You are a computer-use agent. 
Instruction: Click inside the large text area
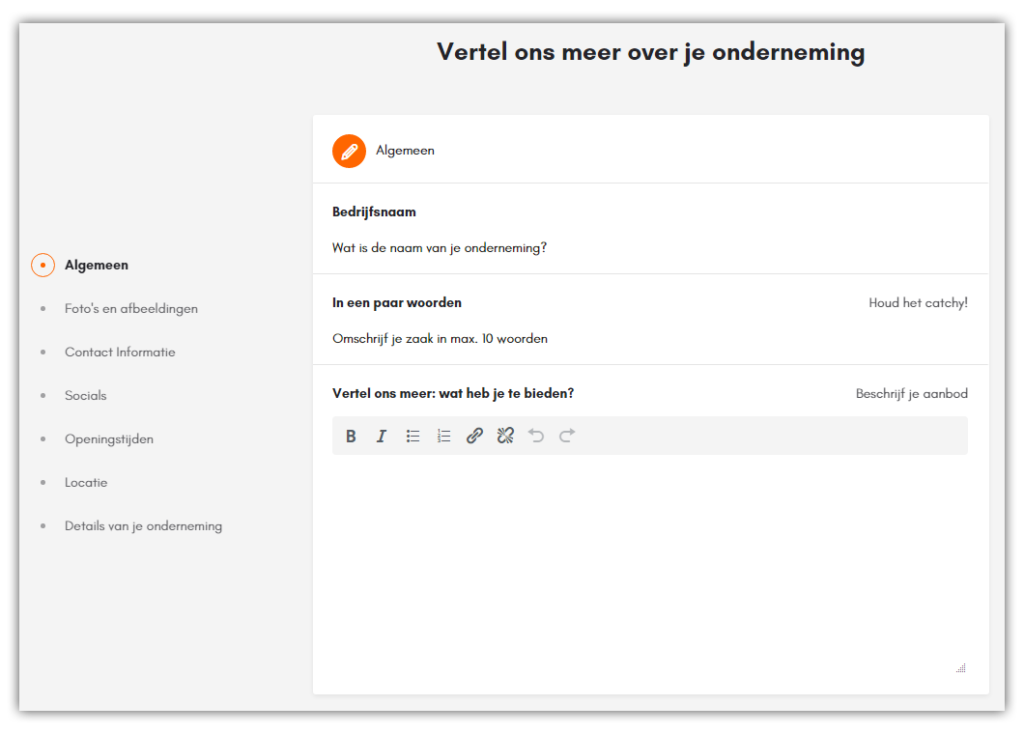(x=650, y=560)
